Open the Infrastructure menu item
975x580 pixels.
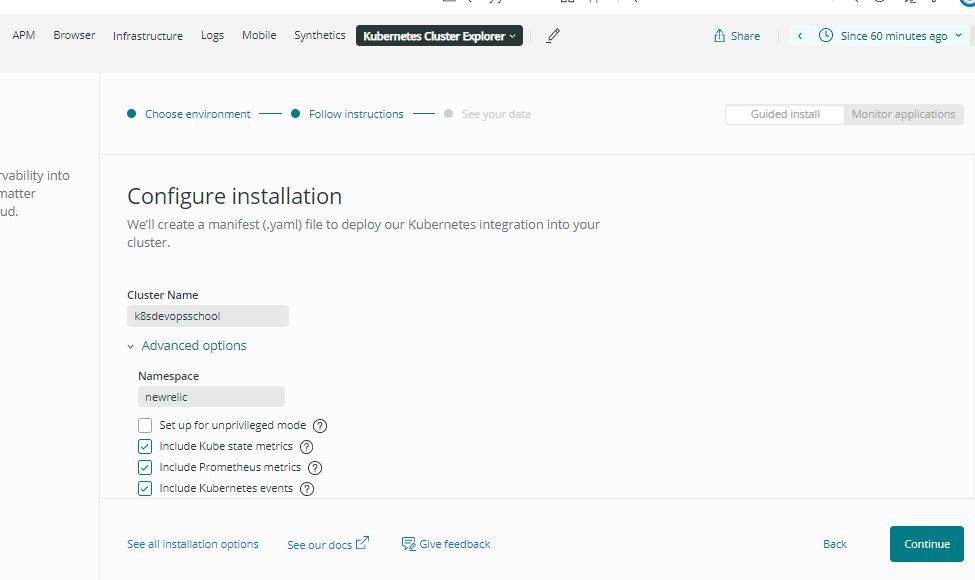148,36
